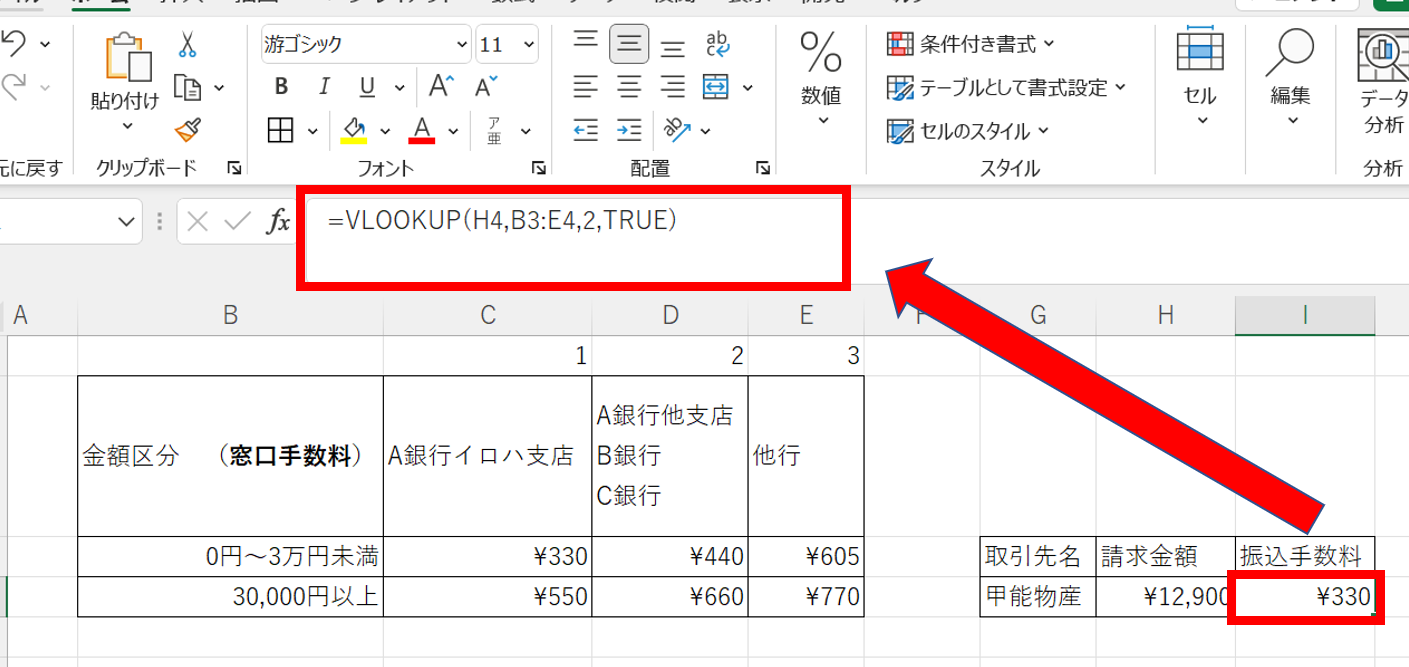The image size is (1409, 667).
Task: Click the Increase Indent icon
Action: 629,130
